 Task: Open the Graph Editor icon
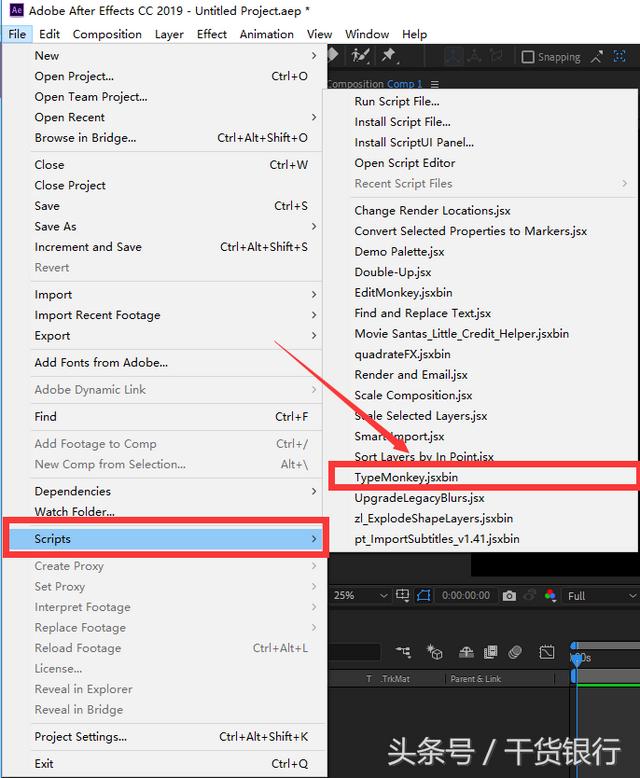tap(547, 652)
